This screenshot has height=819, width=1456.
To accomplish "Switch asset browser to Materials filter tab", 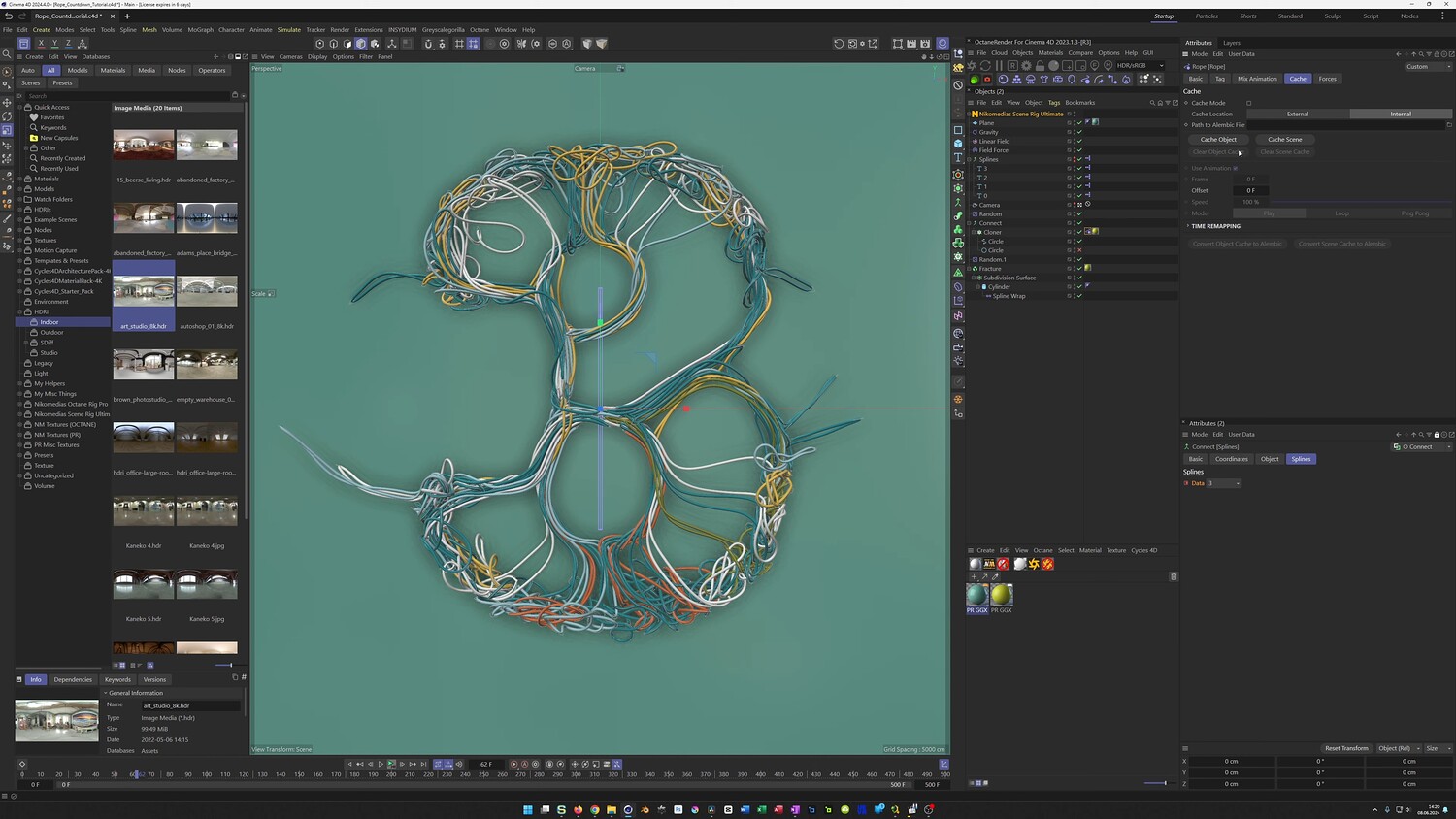I will pyautogui.click(x=113, y=70).
